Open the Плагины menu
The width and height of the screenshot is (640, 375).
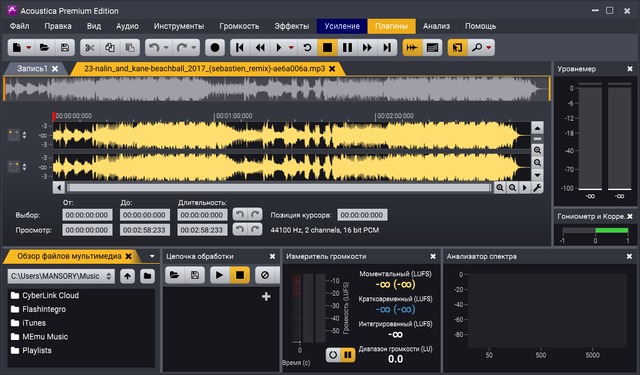pyautogui.click(x=391, y=26)
